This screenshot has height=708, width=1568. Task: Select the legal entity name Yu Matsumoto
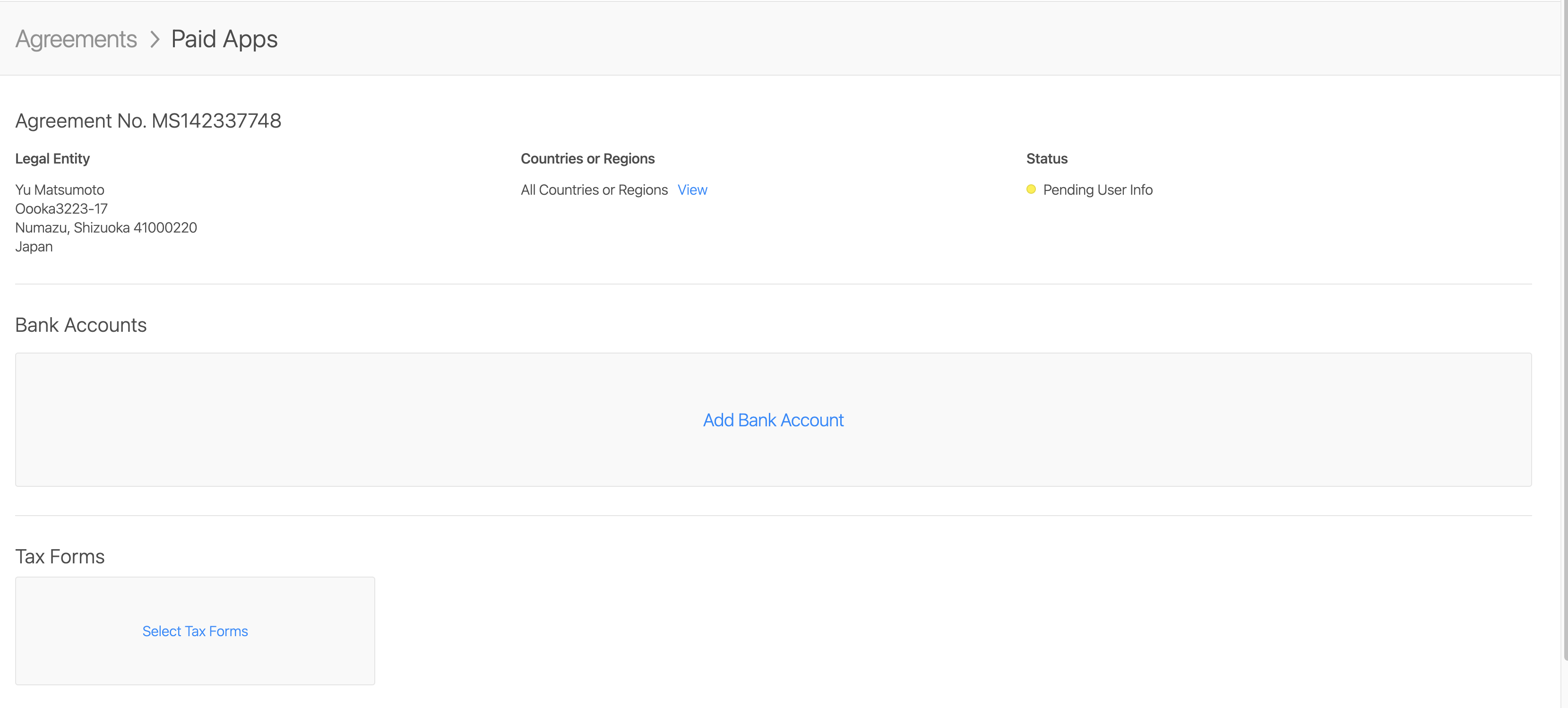click(60, 190)
